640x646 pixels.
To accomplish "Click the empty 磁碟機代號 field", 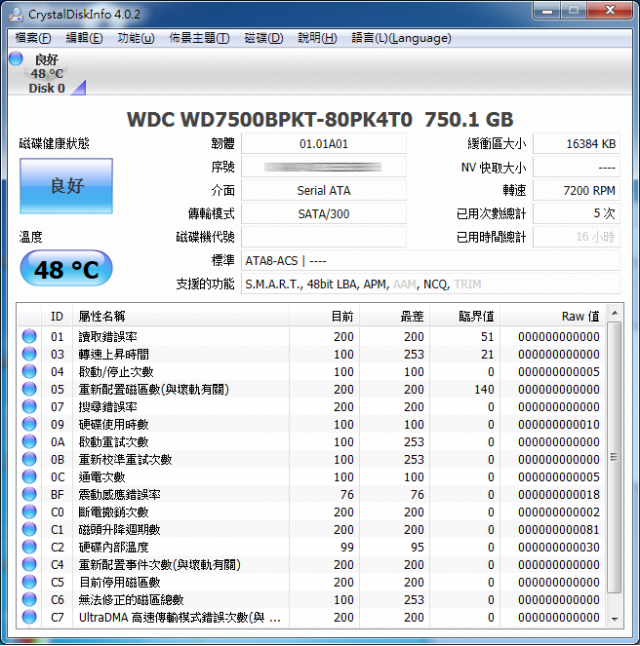I will pyautogui.click(x=324, y=237).
